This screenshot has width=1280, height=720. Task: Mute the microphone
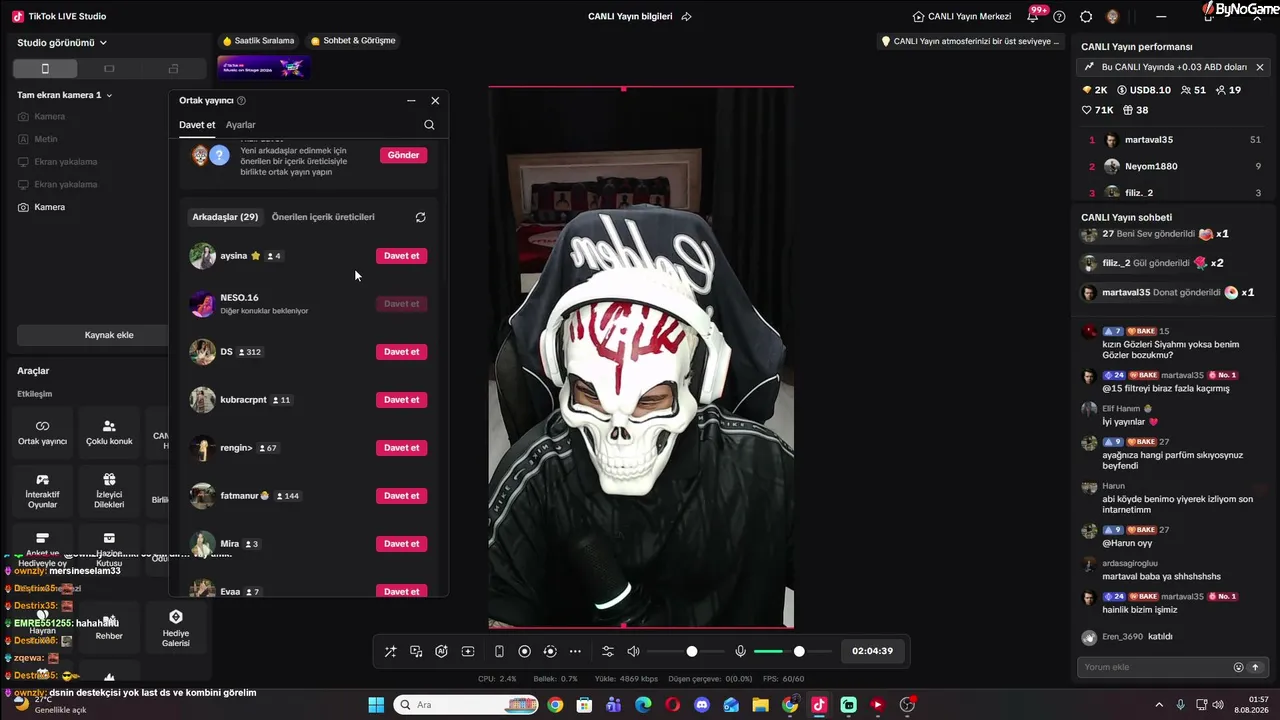pyautogui.click(x=740, y=651)
